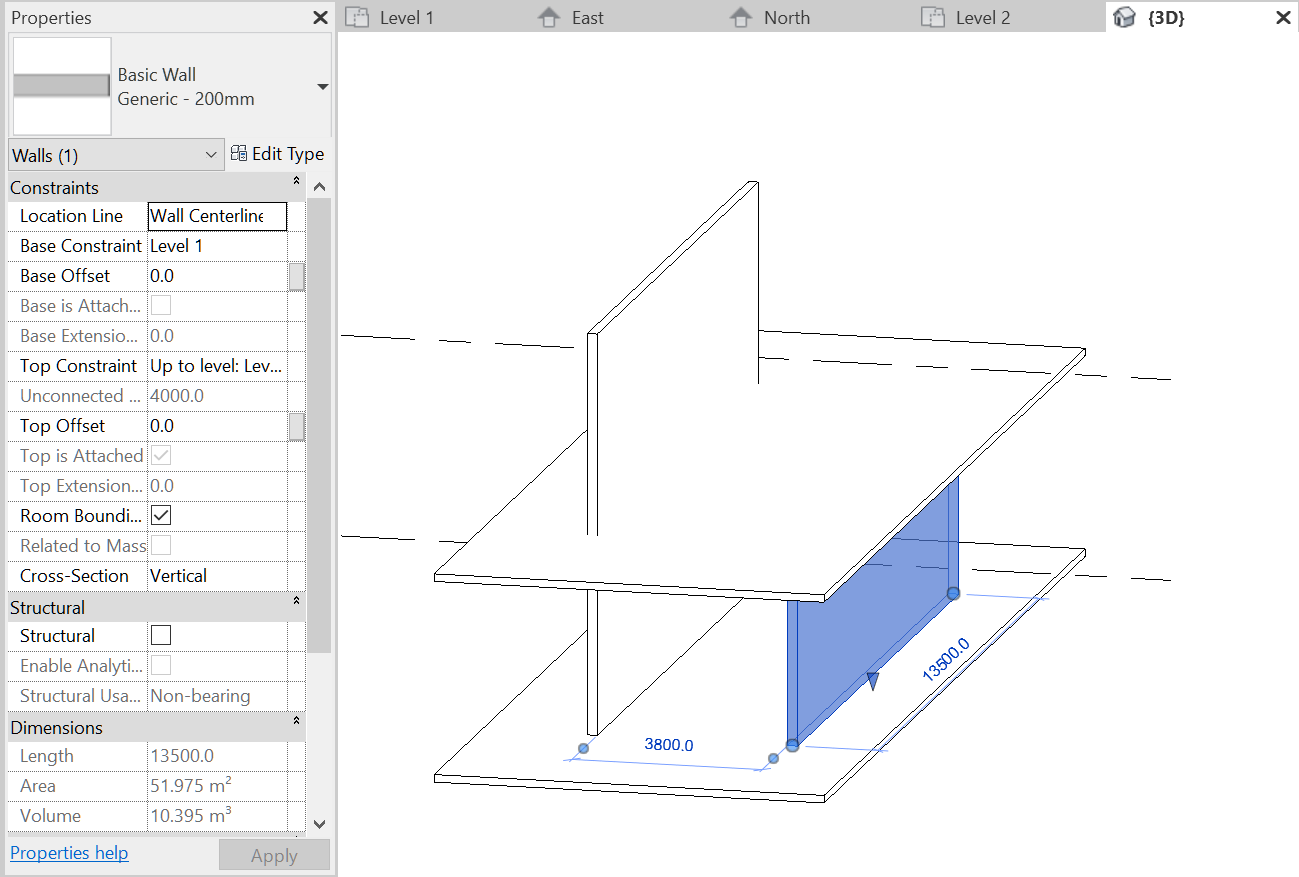
Task: Close the {3D} view tab
Action: [1283, 18]
